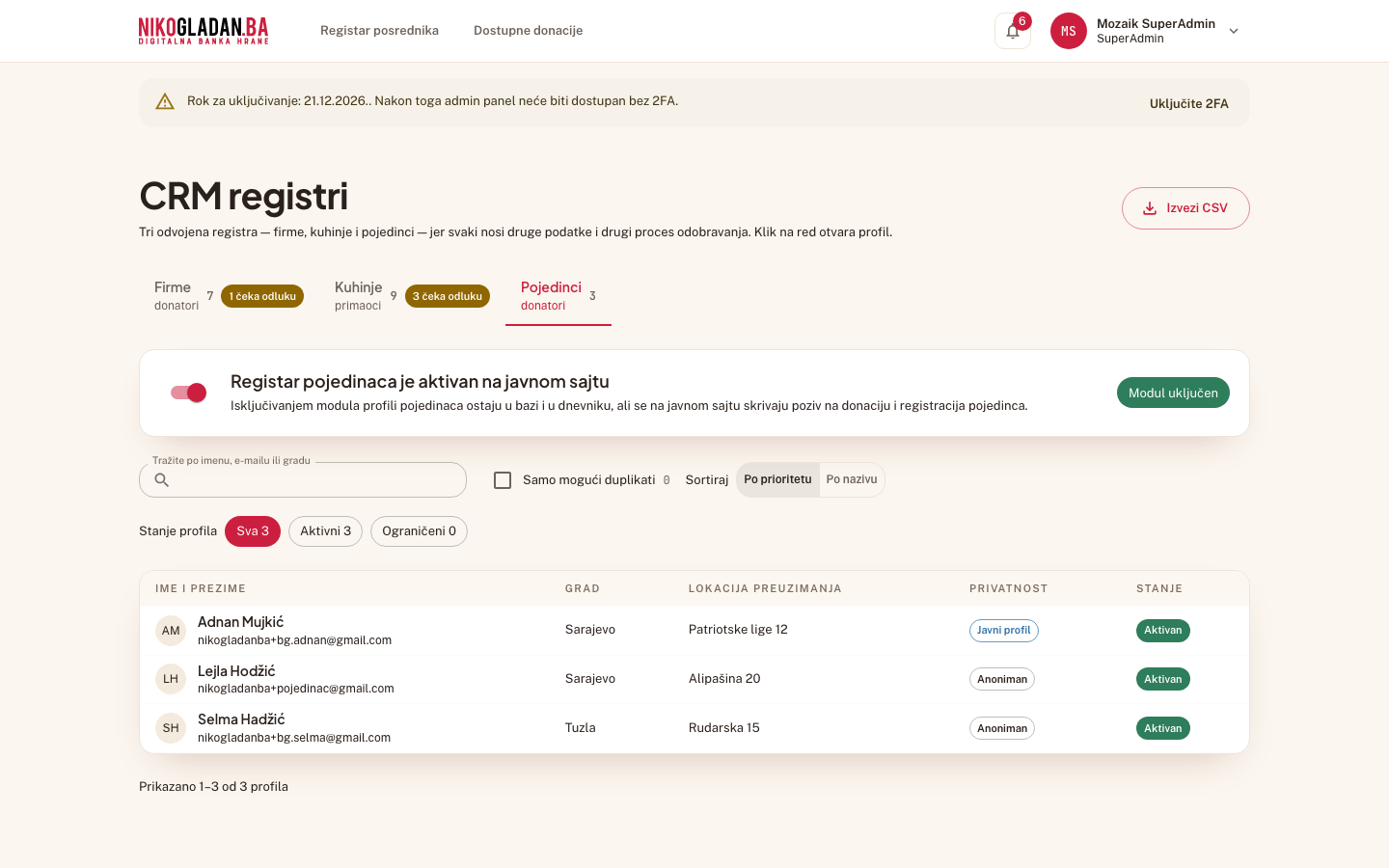1389x868 pixels.
Task: Click the PRIVATNOST column header
Action: tap(1008, 588)
